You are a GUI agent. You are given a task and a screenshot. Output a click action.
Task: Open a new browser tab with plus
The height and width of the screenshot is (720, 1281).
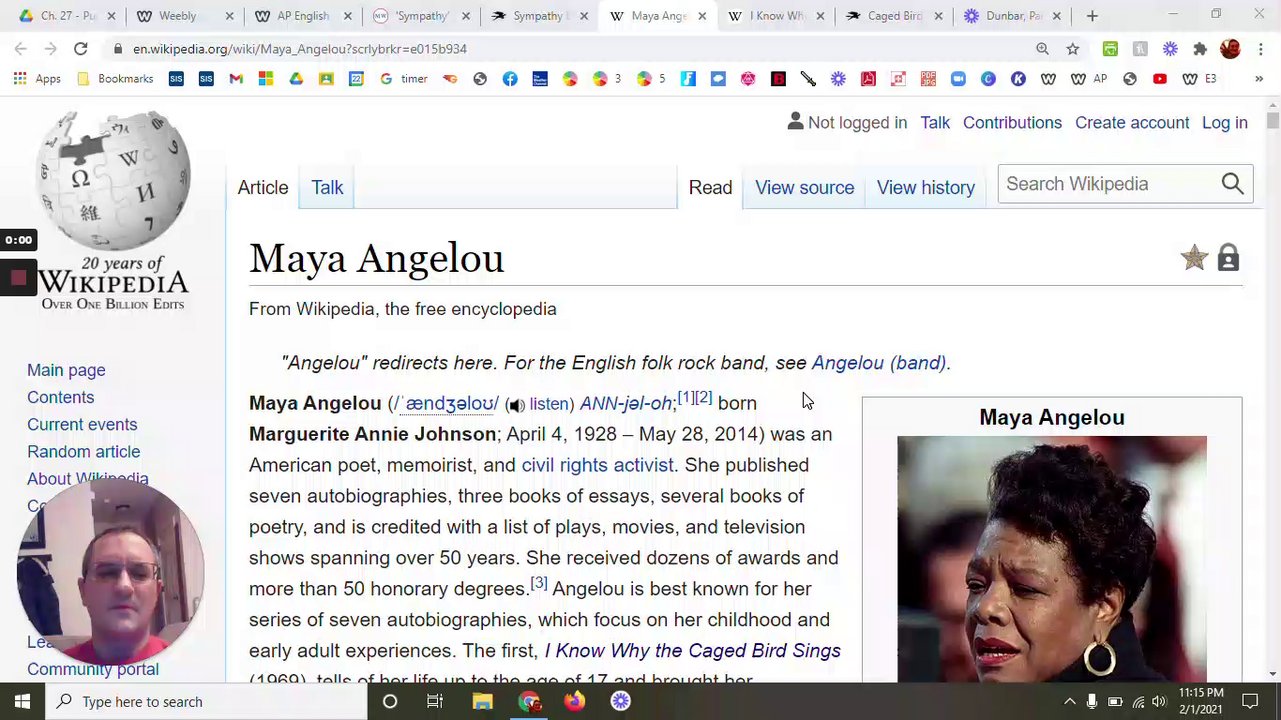coord(1092,16)
